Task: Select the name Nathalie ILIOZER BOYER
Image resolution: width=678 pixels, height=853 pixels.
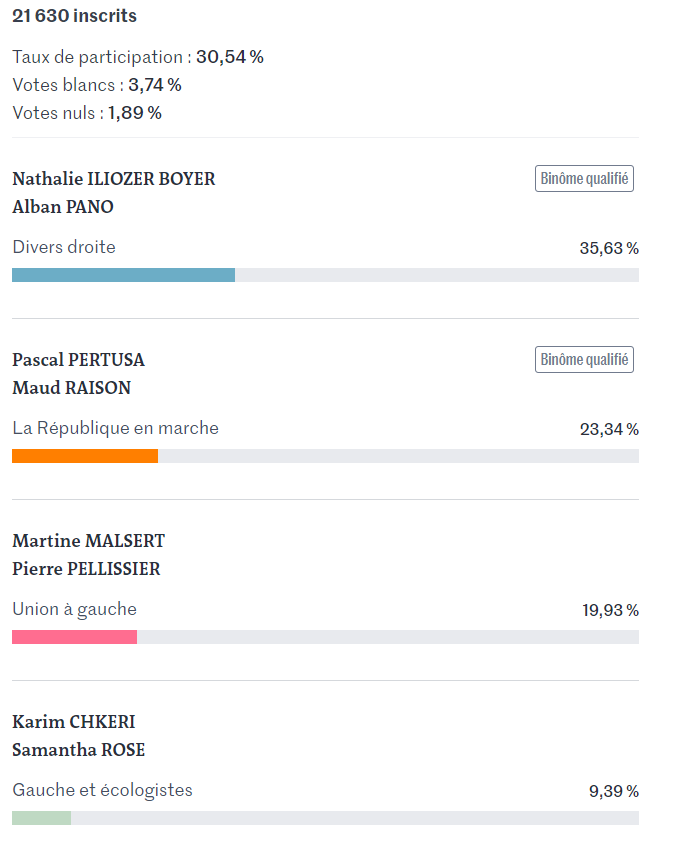Action: pos(114,179)
